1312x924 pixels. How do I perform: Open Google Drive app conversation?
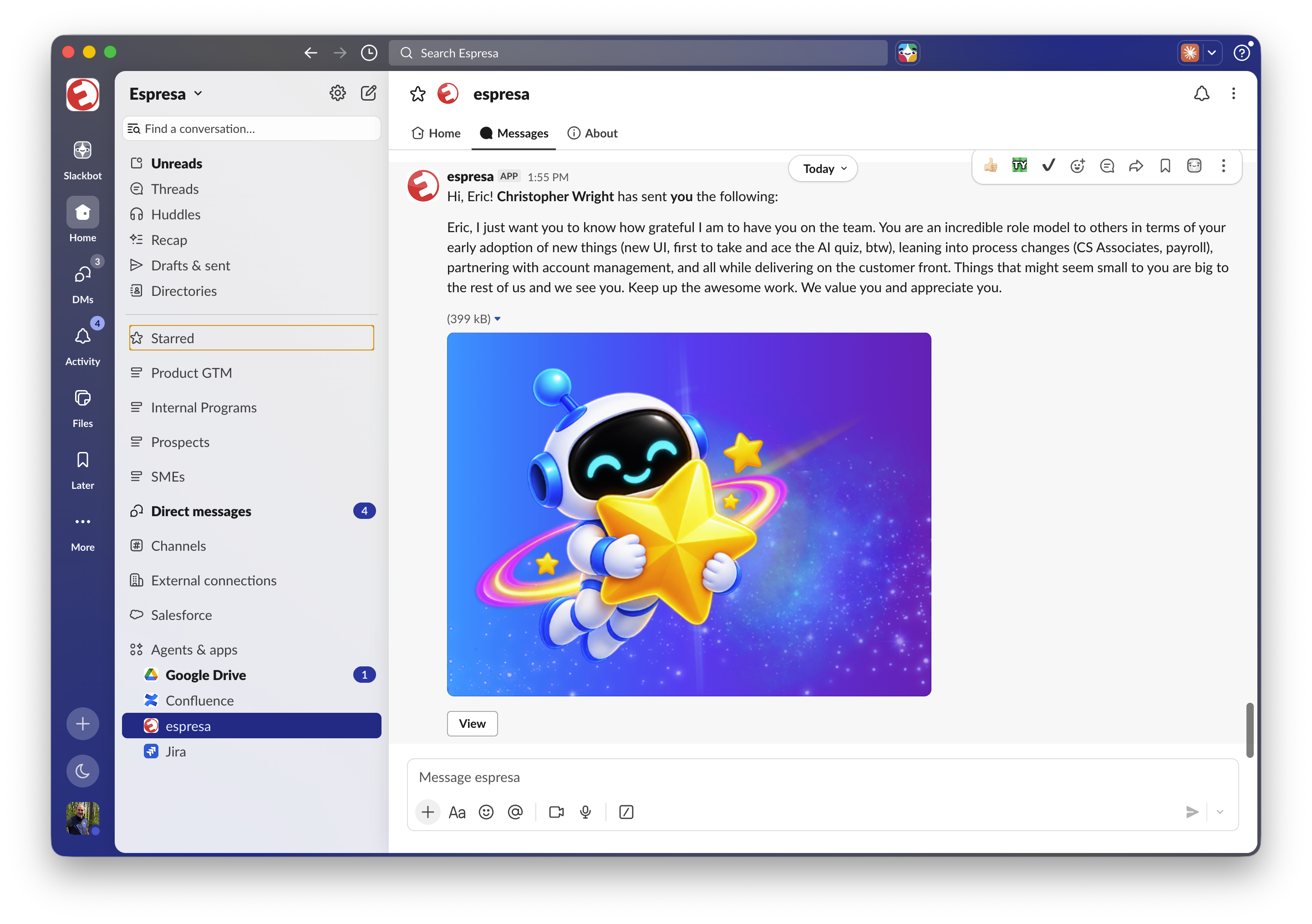(251, 675)
